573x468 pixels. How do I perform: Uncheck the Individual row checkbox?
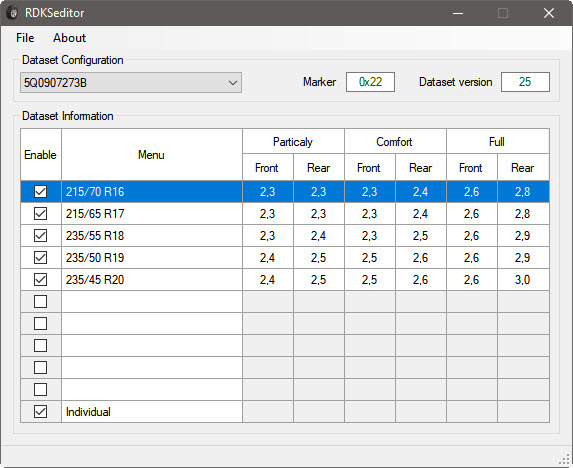coord(41,412)
